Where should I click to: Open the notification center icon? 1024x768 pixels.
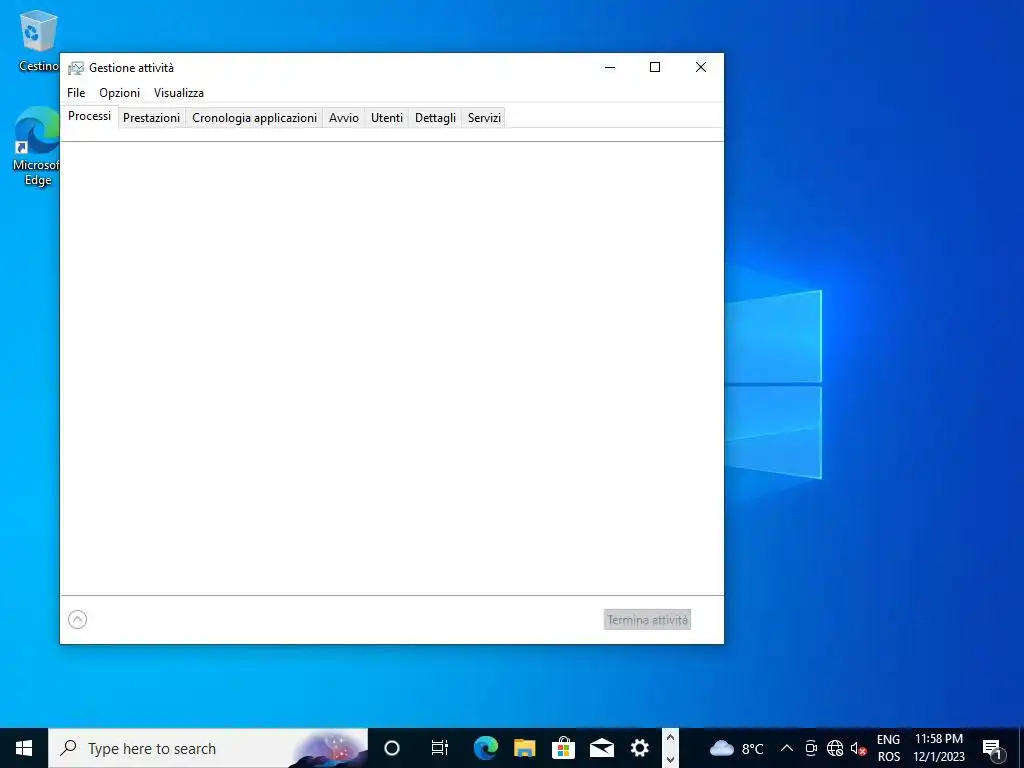993,748
